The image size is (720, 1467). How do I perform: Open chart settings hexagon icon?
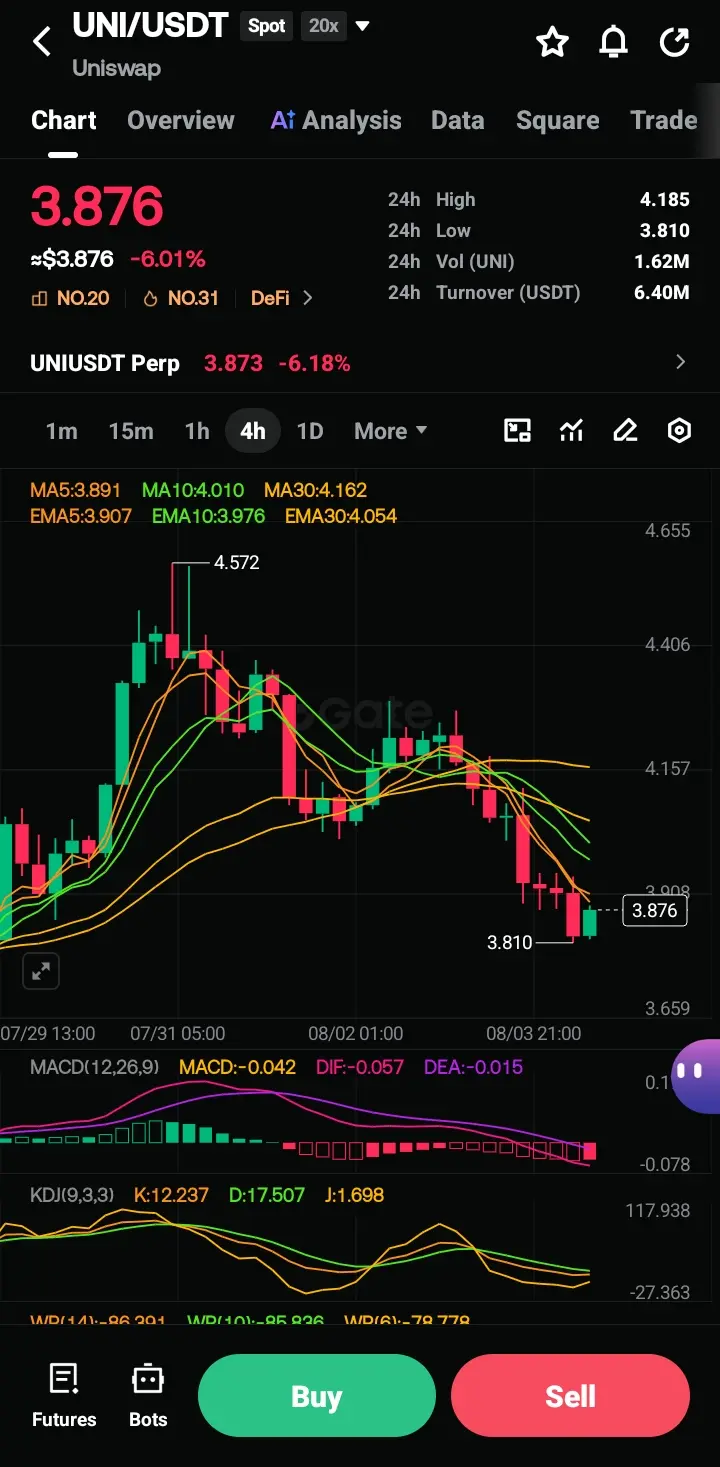(x=679, y=431)
